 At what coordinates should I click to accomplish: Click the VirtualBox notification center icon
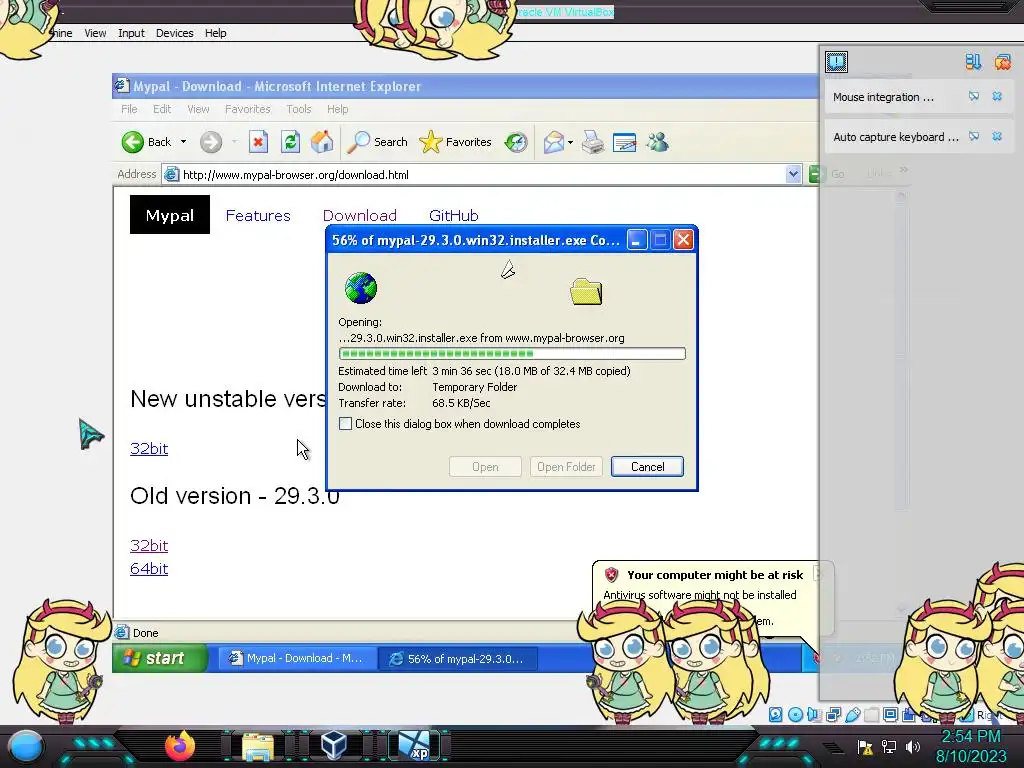[x=837, y=61]
